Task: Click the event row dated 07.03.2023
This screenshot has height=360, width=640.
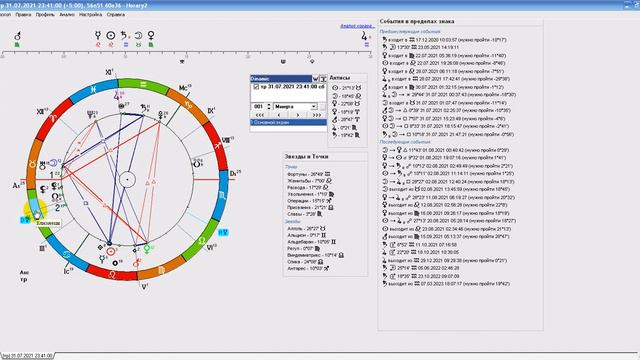Action: pyautogui.click(x=446, y=284)
